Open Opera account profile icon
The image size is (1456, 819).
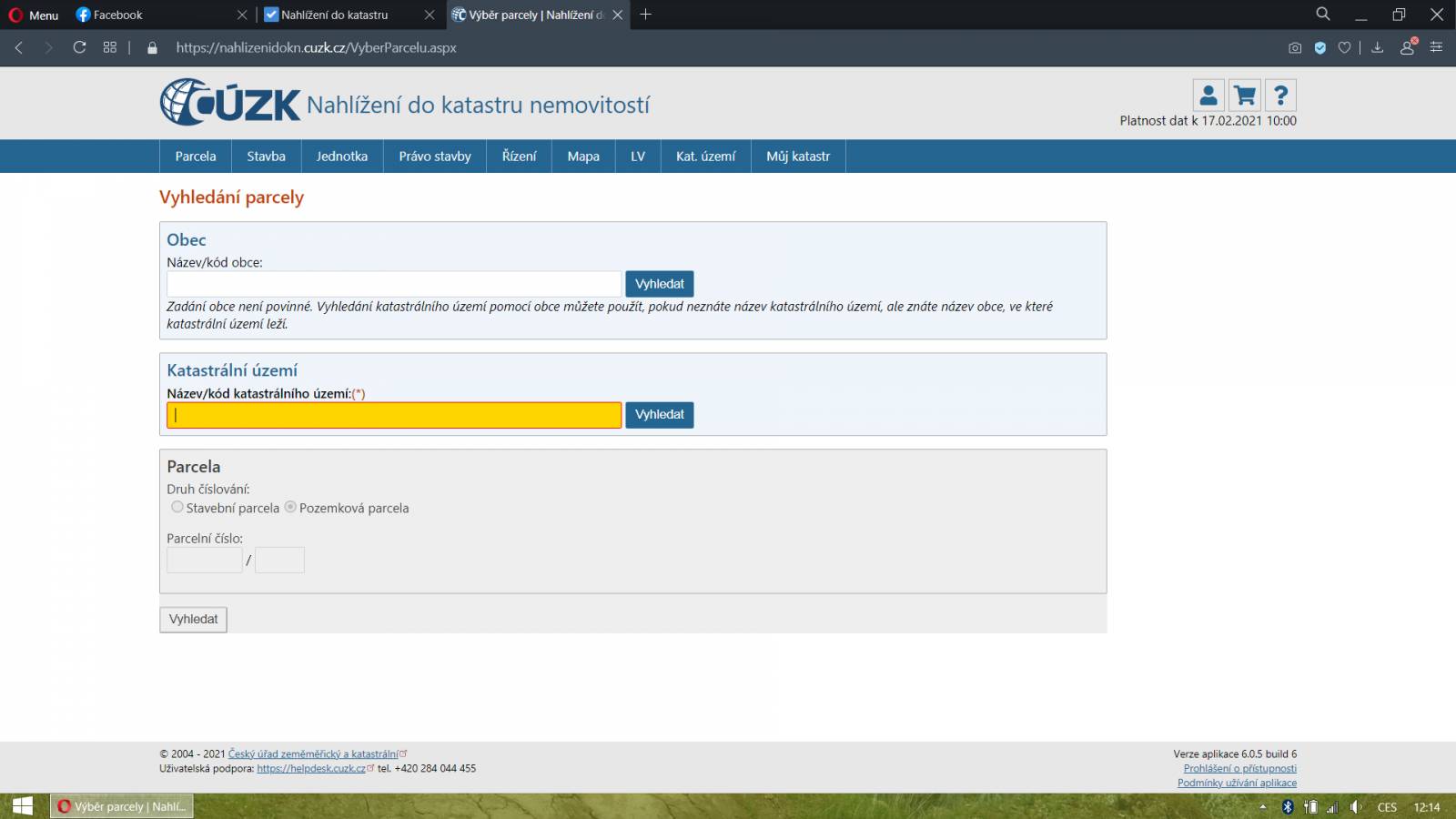coord(1408,47)
